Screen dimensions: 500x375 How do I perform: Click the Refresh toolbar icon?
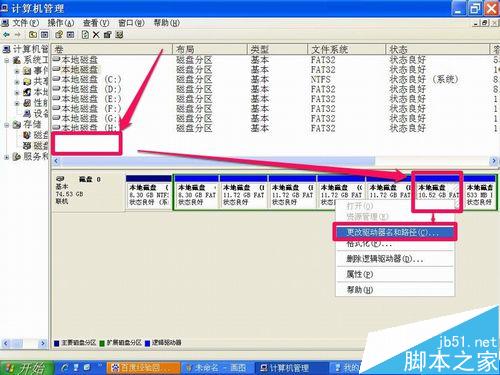85,34
